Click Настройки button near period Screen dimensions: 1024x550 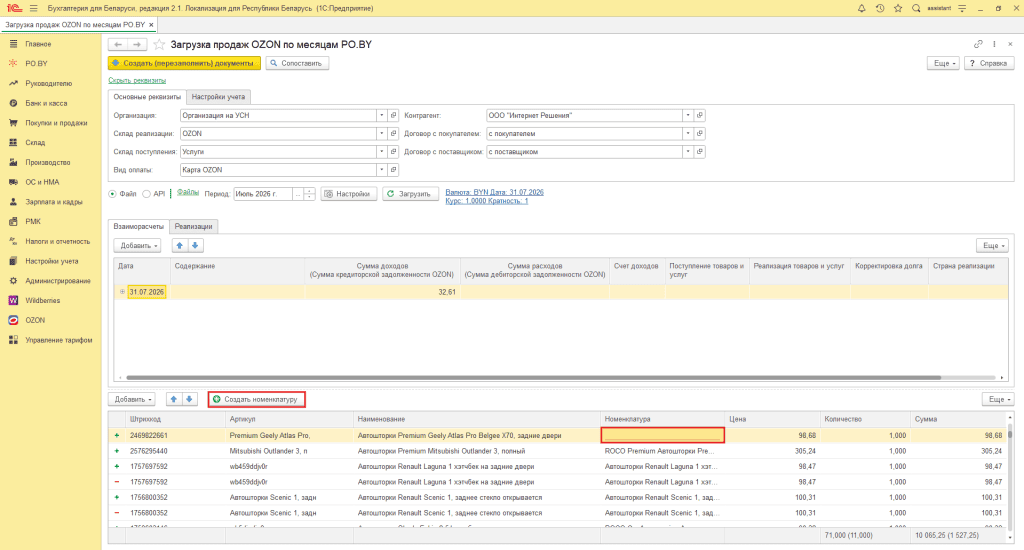tap(349, 194)
